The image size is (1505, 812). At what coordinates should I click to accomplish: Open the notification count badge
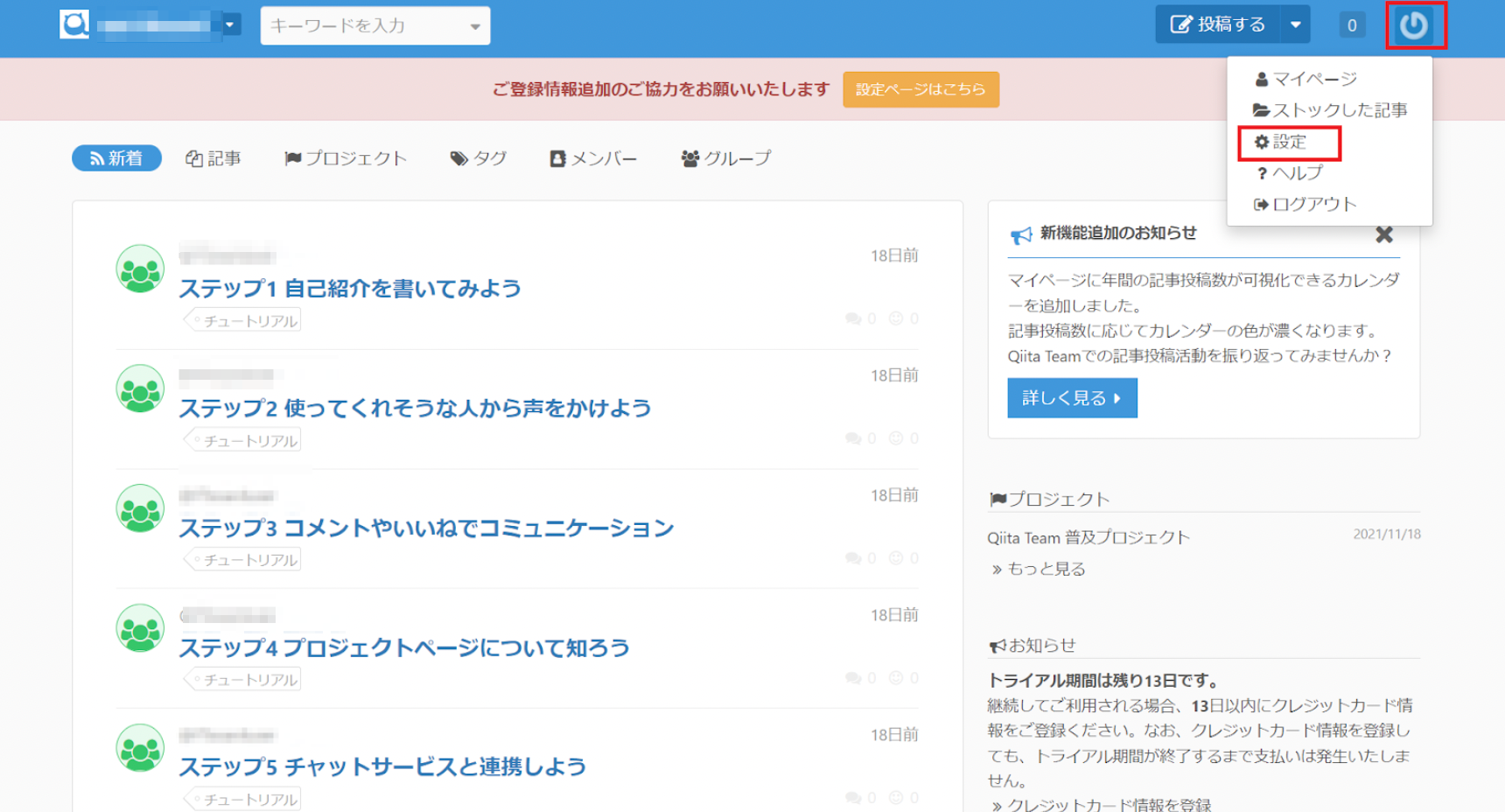1352,25
